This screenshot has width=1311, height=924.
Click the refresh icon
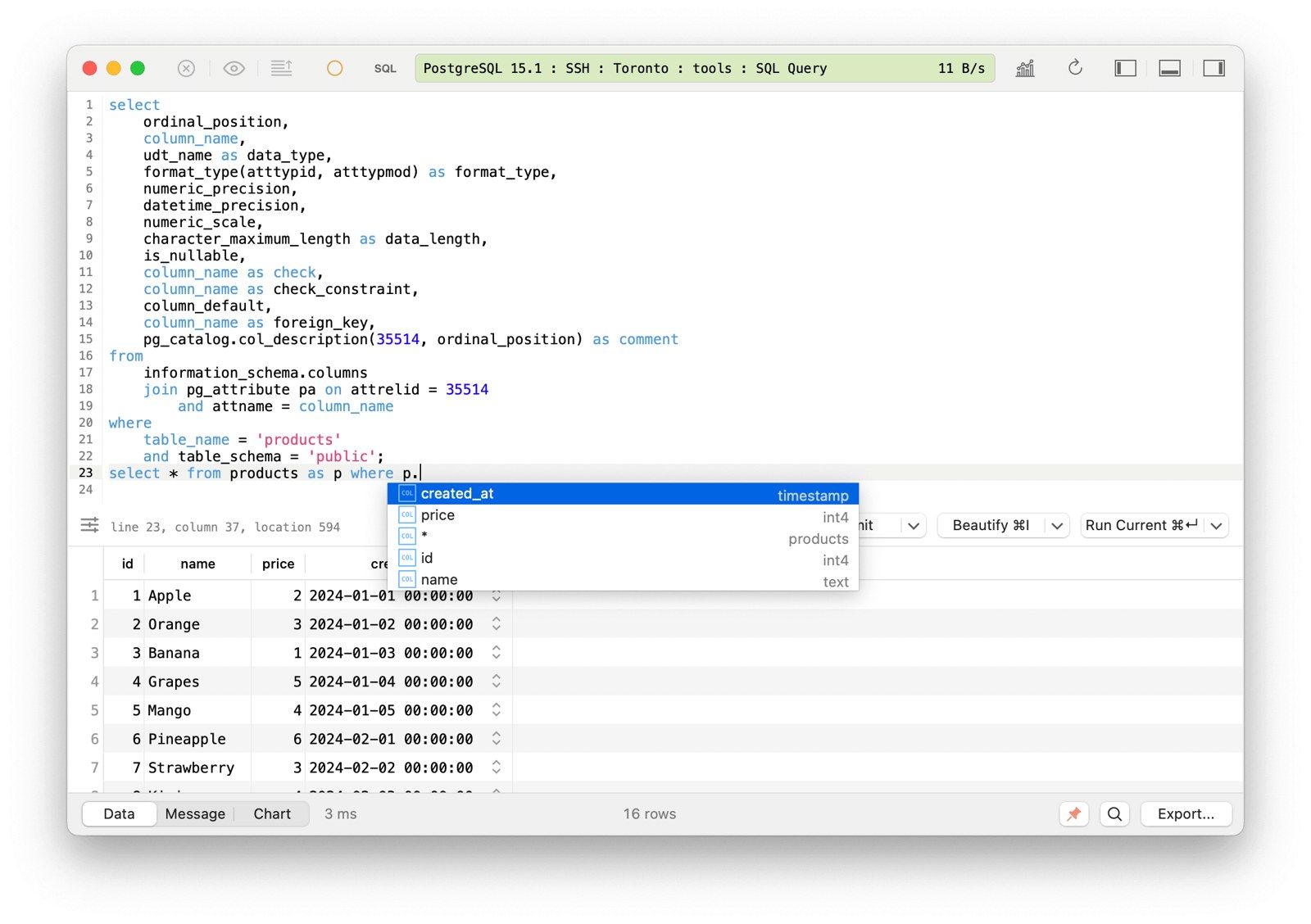pyautogui.click(x=1075, y=68)
